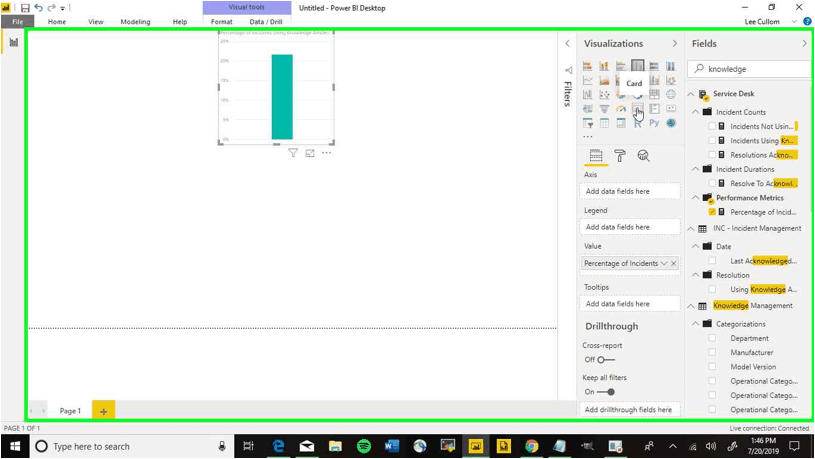The image size is (815, 459).
Task: Check the Model Version field
Action: pos(712,367)
